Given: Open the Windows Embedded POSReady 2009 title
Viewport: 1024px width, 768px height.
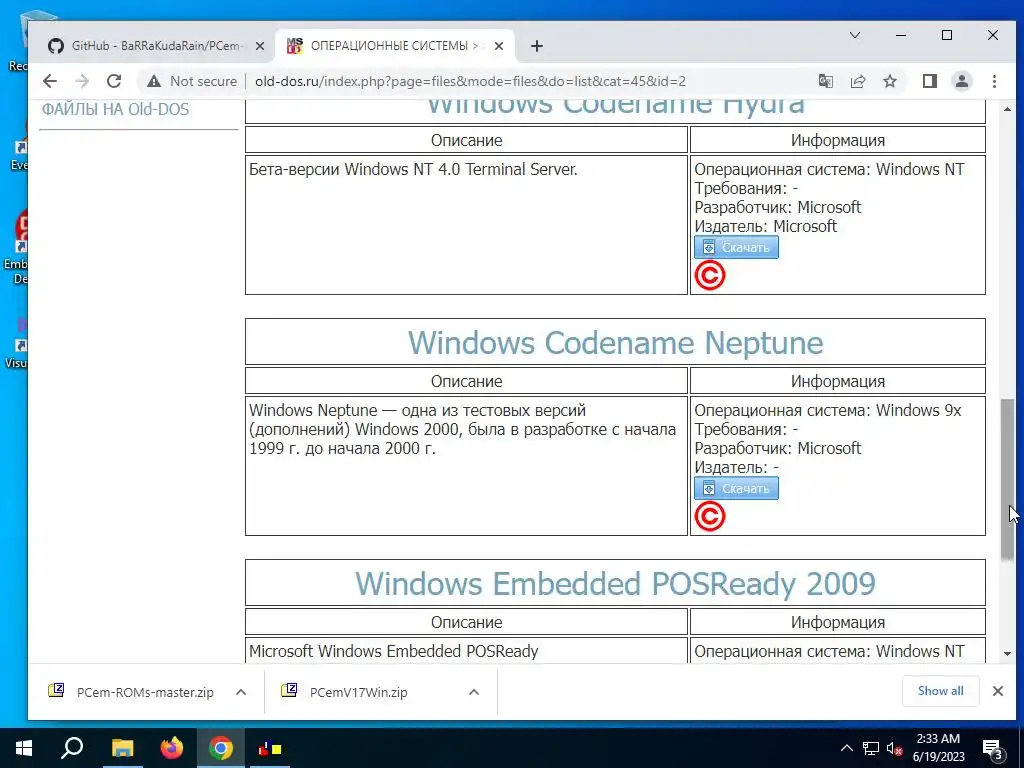Looking at the screenshot, I should [x=615, y=584].
